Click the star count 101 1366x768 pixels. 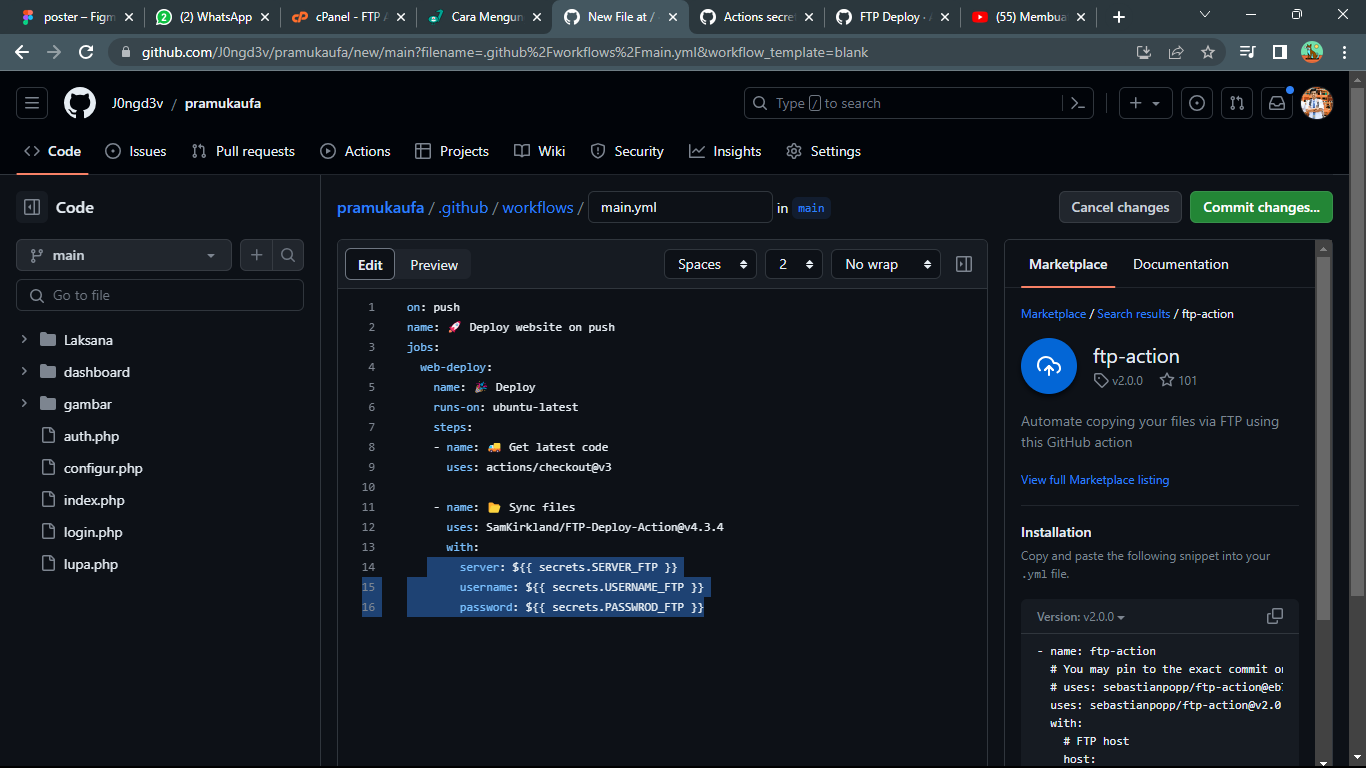click(x=1178, y=380)
